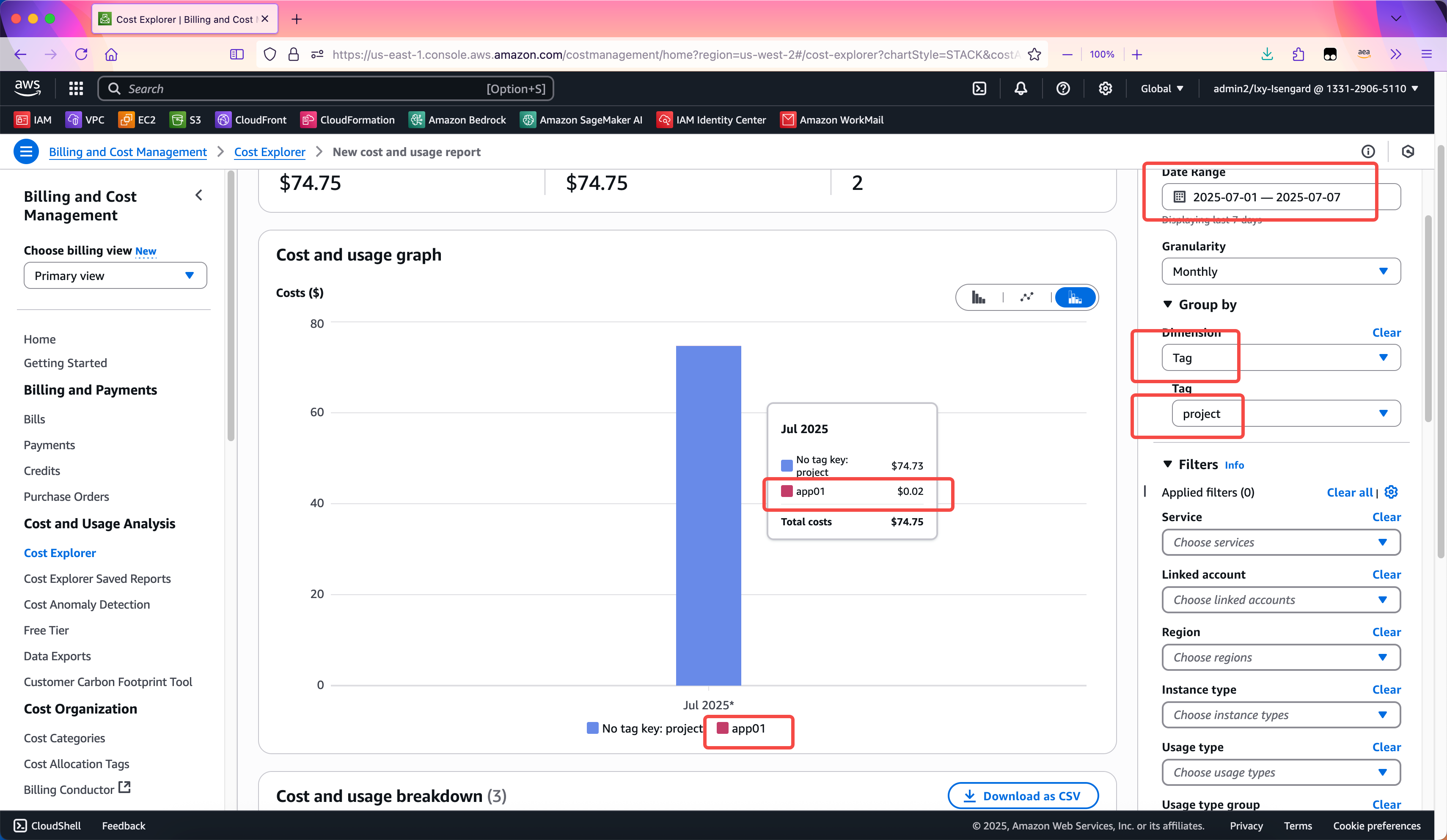Open the Tag key dropdown showing project
The width and height of the screenshot is (1447, 840).
pyautogui.click(x=1286, y=413)
